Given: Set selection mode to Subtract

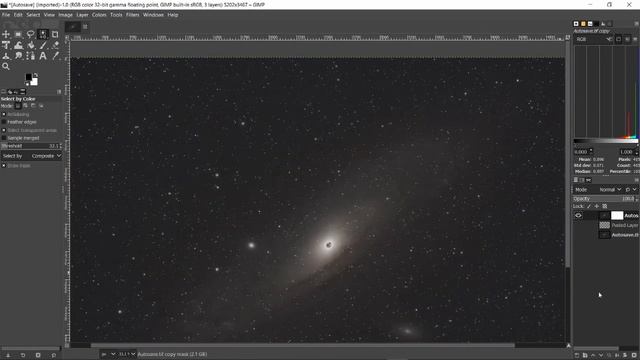Looking at the screenshot, I should click(x=33, y=106).
